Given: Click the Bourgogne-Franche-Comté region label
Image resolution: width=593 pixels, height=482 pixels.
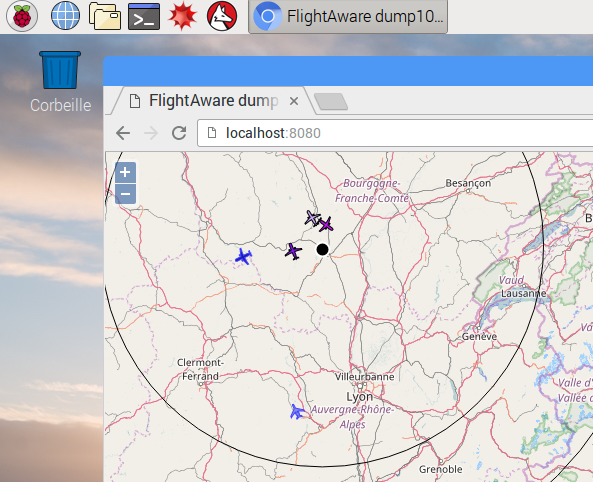Looking at the screenshot, I should pos(372,191).
